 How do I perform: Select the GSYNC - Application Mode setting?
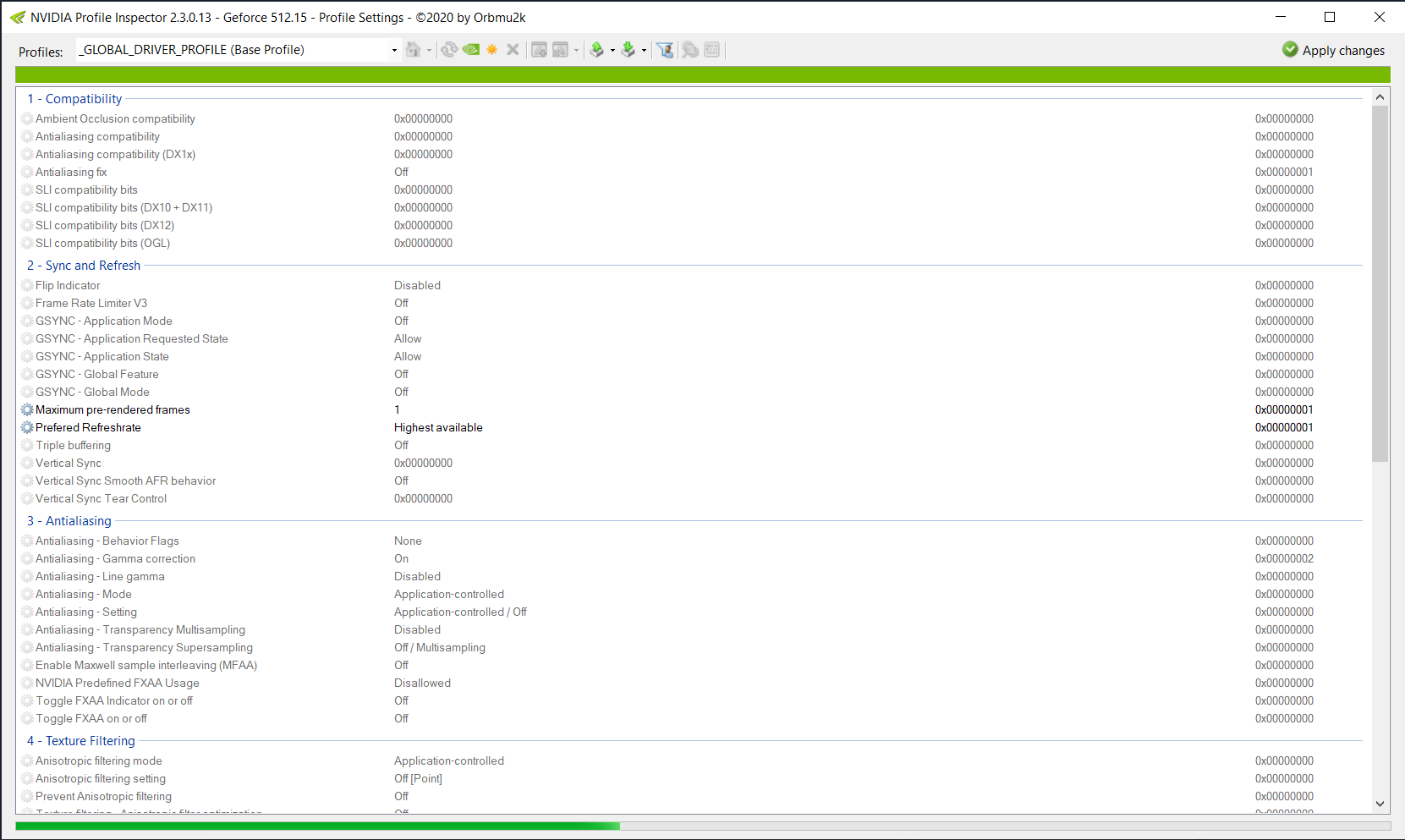(103, 321)
